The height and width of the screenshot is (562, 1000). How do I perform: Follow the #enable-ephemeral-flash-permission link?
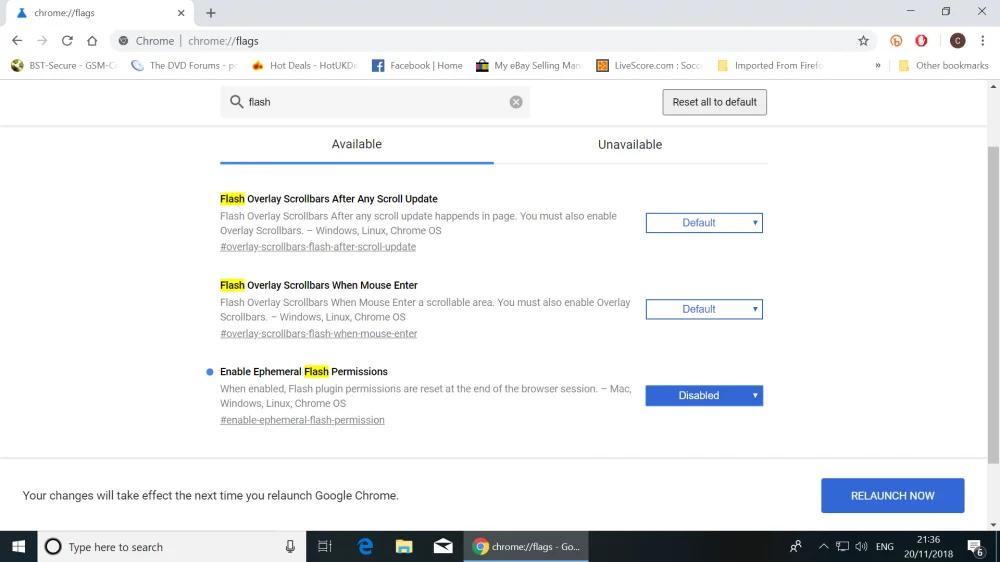coord(302,420)
